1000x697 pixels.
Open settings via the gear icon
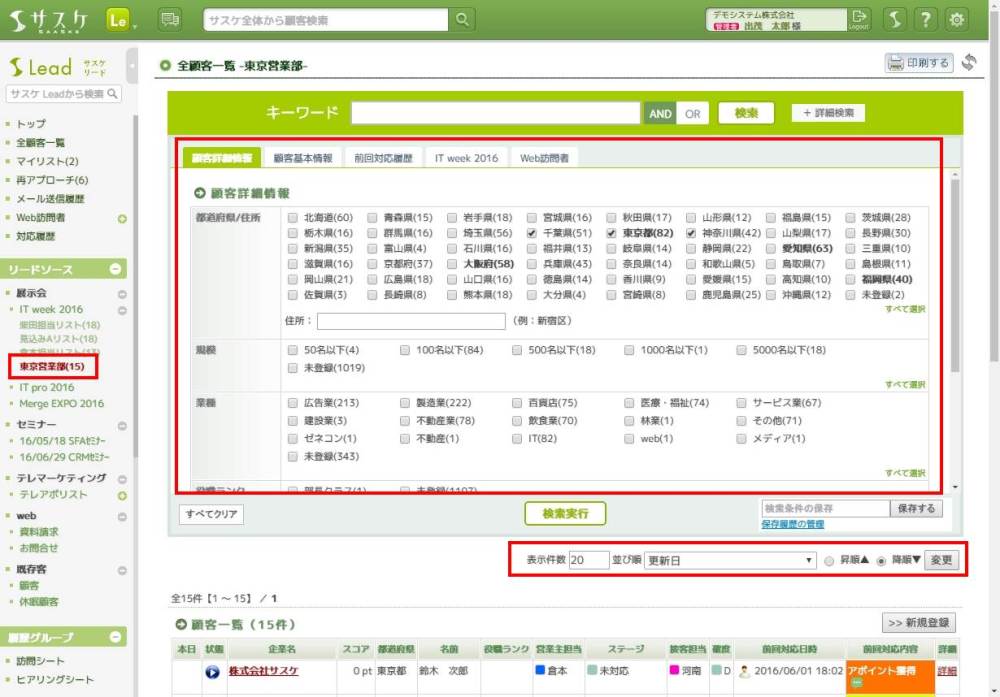tap(957, 20)
